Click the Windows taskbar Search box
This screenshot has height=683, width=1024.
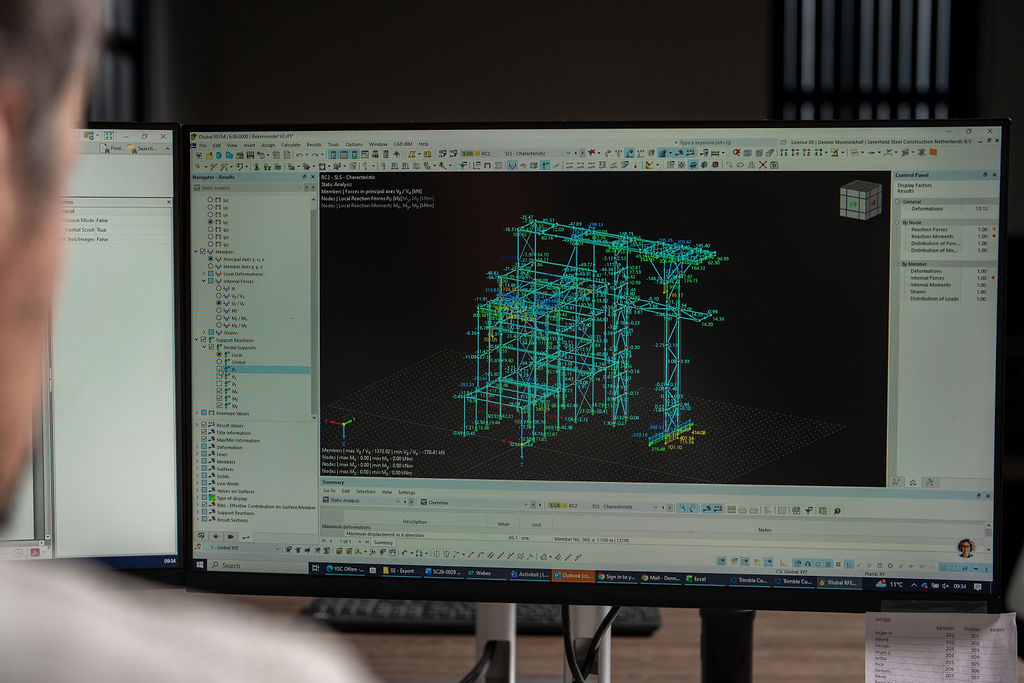click(257, 565)
